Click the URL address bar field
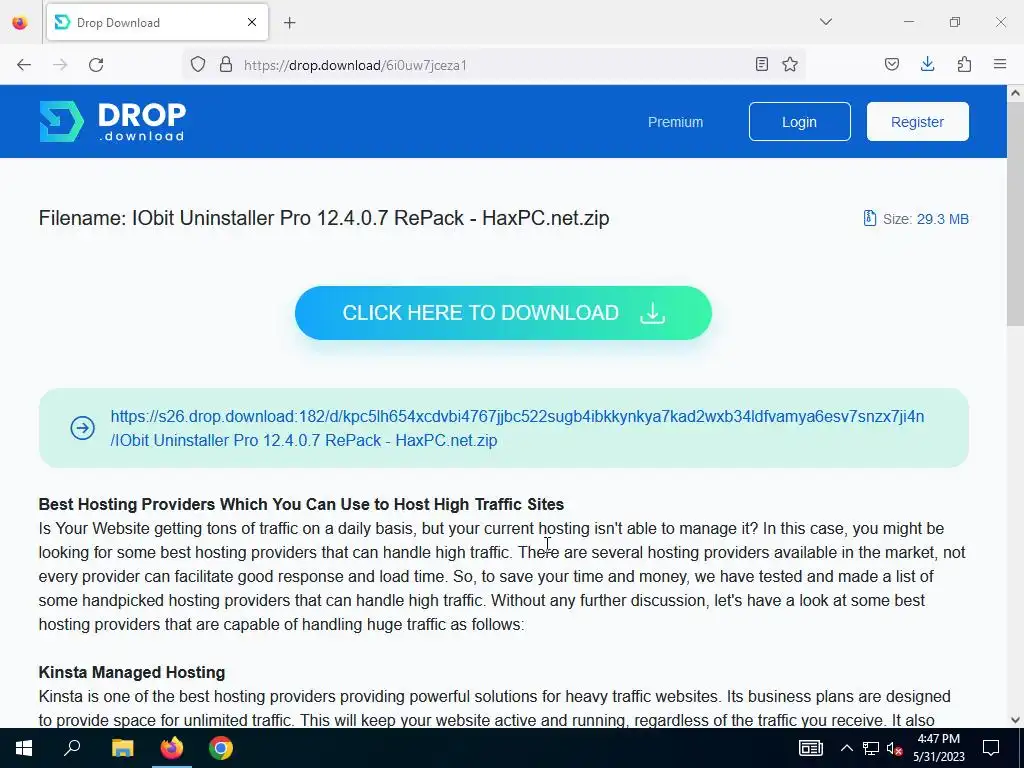 (496, 65)
